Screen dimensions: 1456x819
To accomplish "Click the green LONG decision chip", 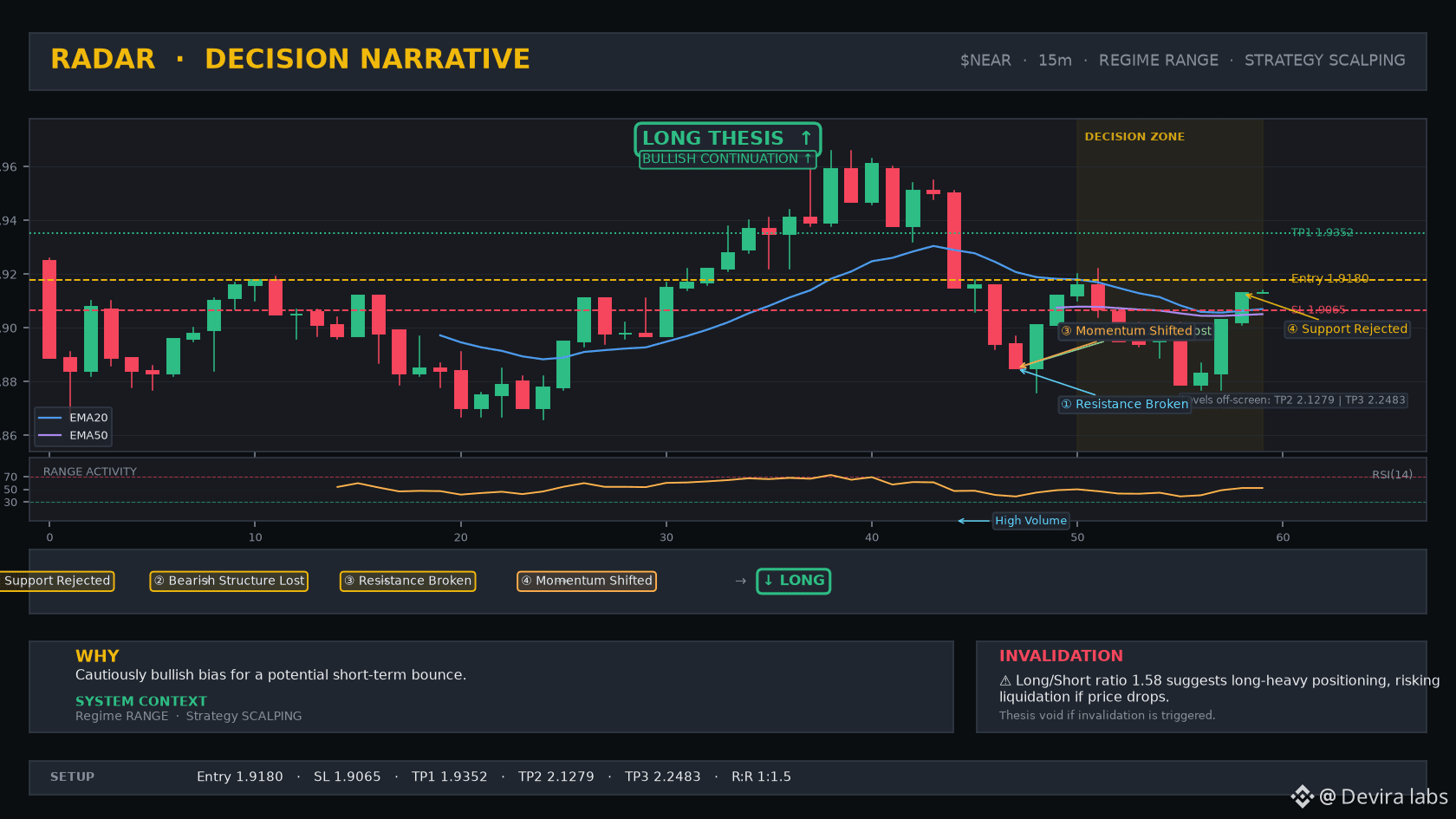I will pos(793,581).
